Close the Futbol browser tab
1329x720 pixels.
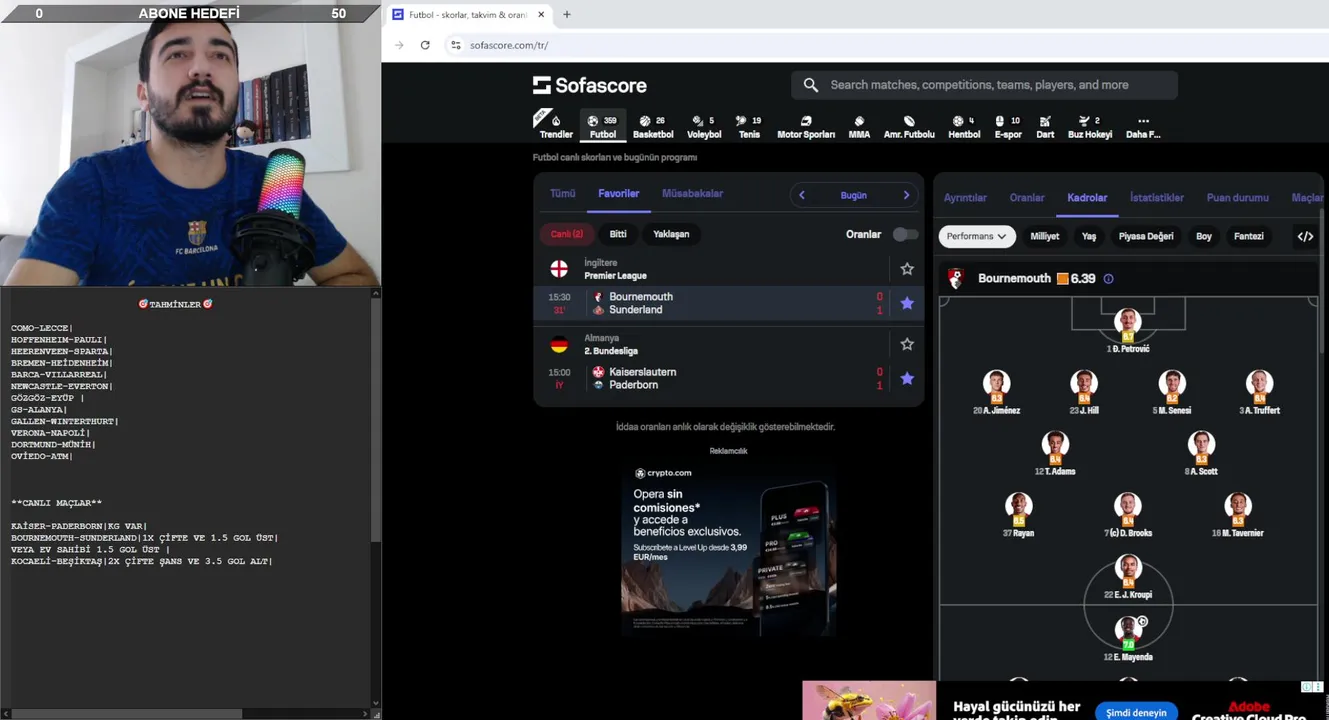pos(542,15)
